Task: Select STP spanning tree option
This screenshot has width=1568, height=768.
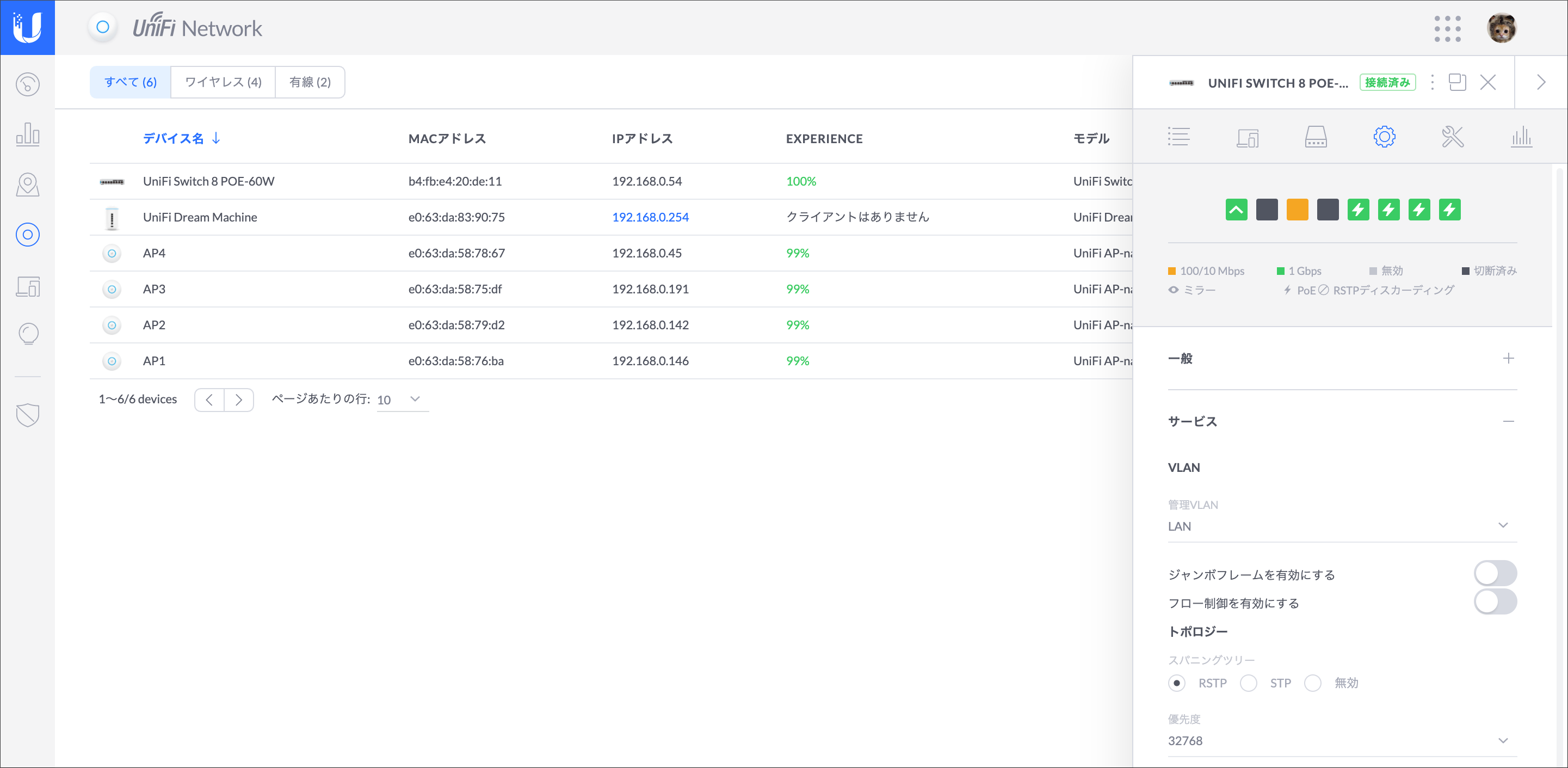Action: point(1249,683)
